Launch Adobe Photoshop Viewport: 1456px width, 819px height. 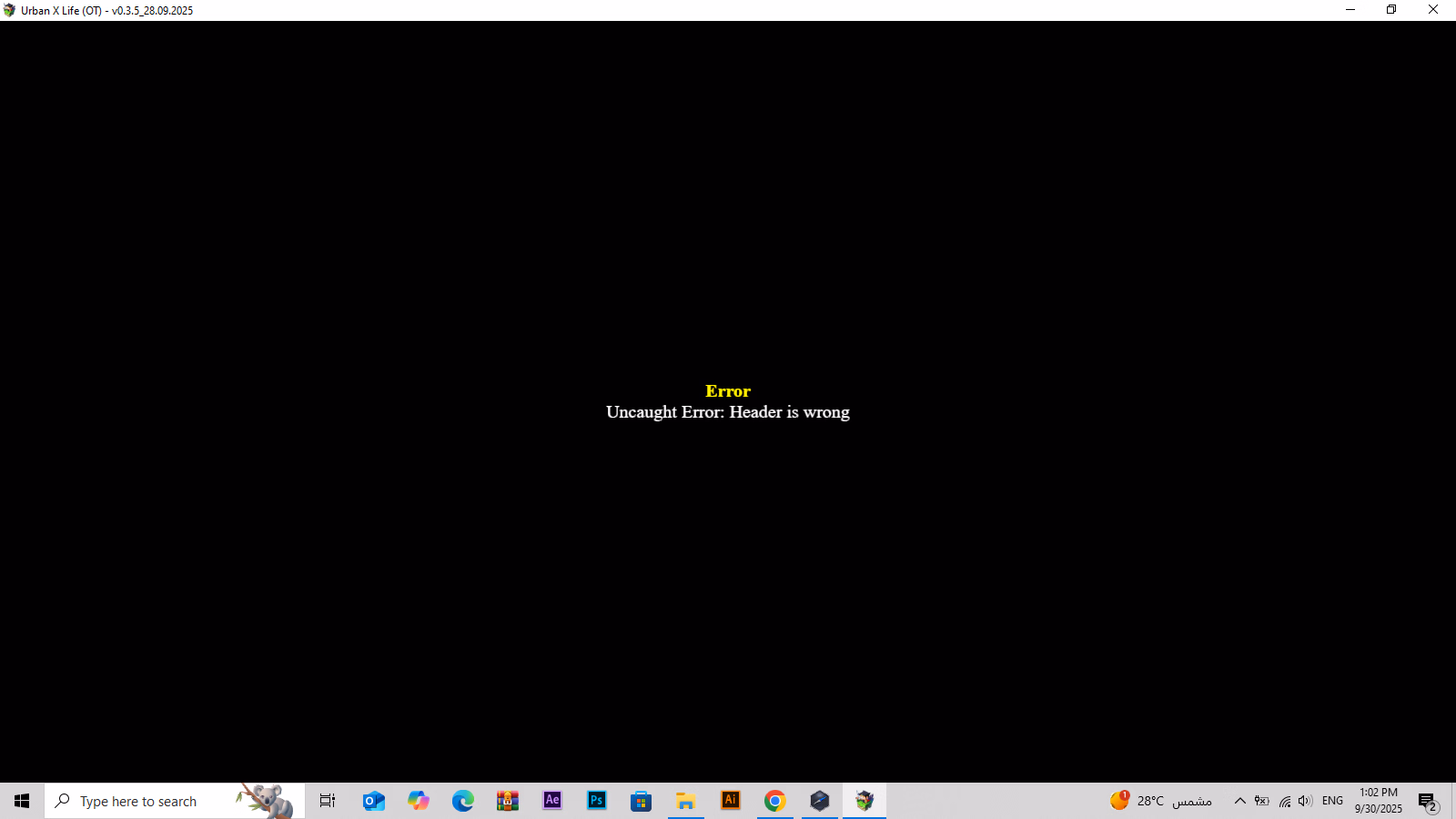(597, 801)
